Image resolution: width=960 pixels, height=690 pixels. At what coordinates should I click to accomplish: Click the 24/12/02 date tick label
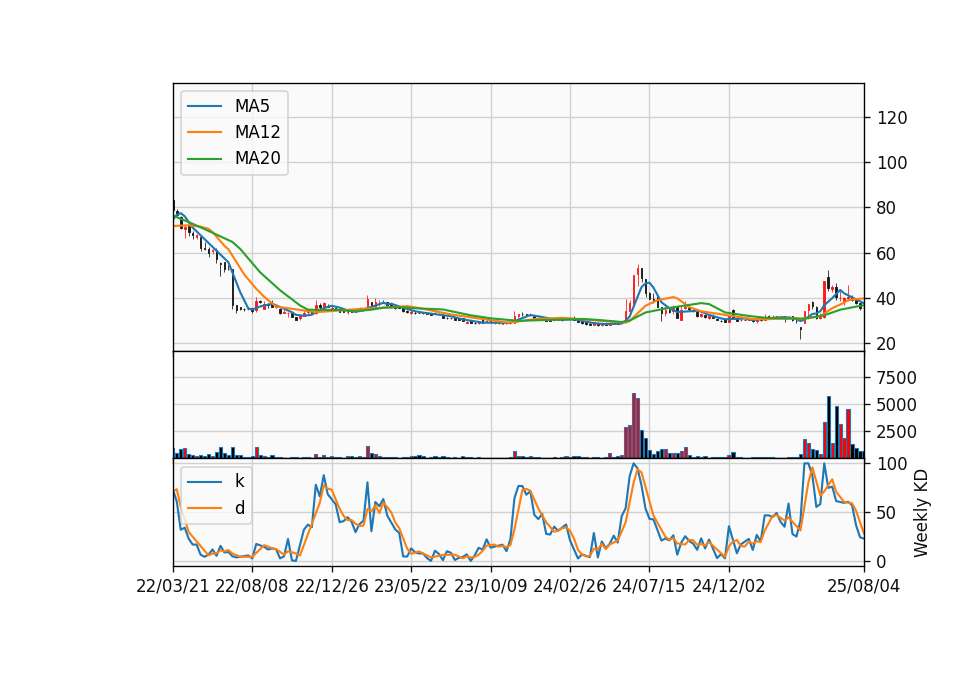pyautogui.click(x=729, y=586)
